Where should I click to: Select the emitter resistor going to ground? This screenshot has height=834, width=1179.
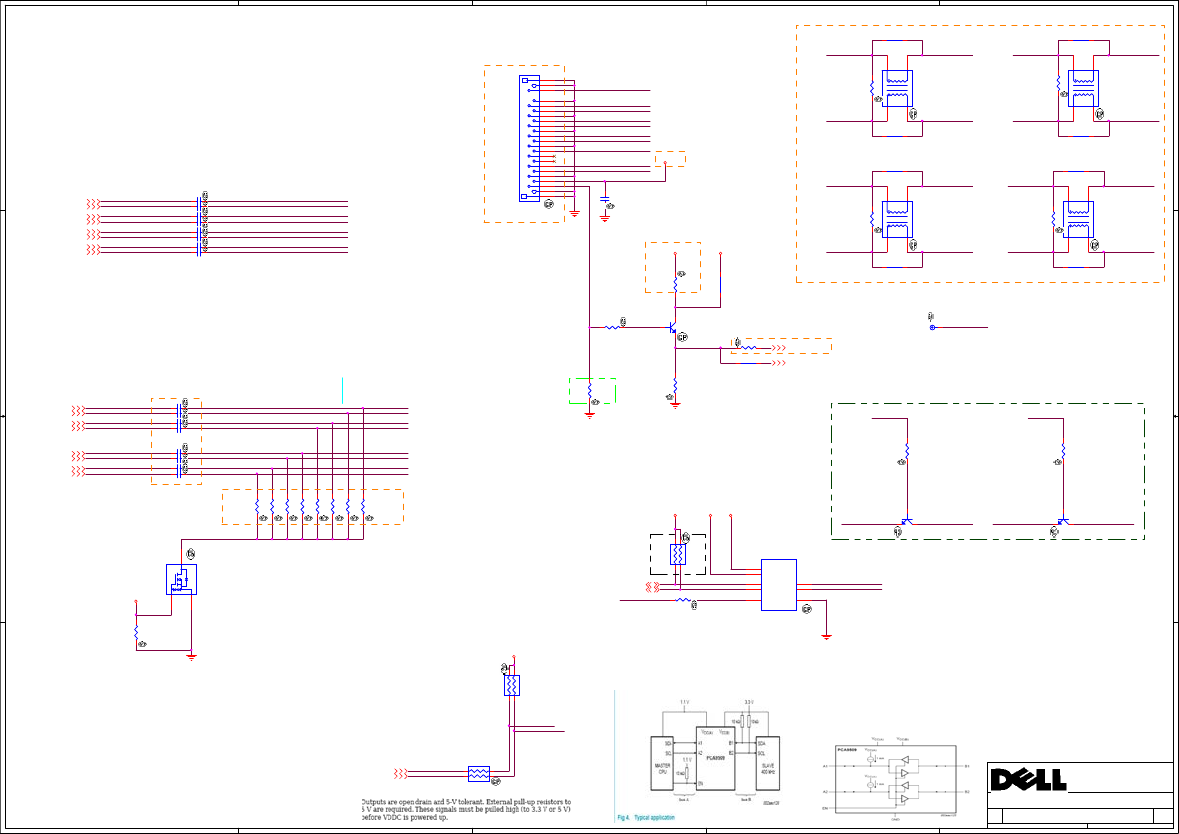tap(675, 385)
